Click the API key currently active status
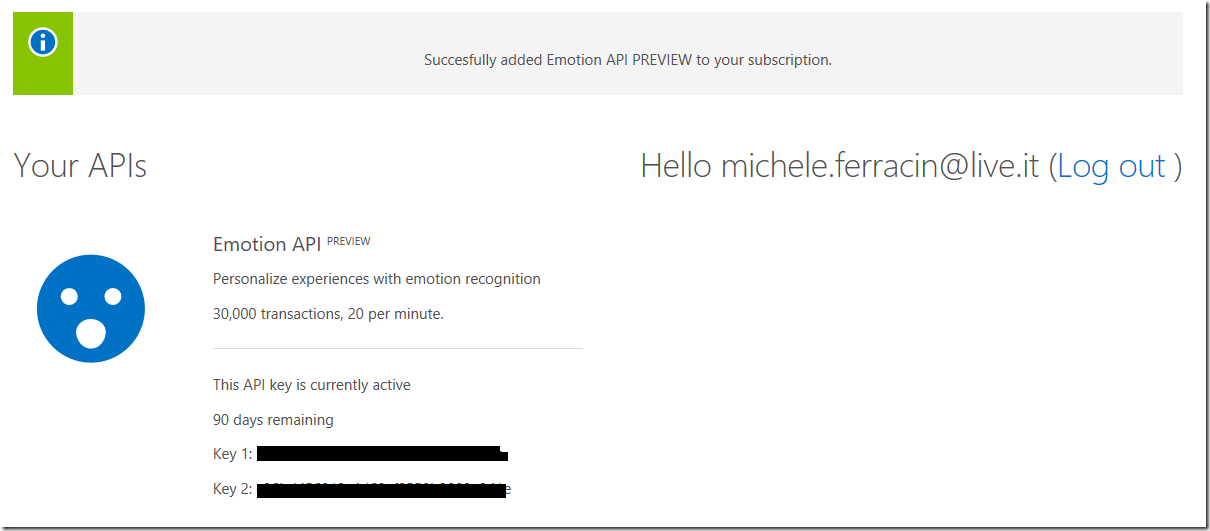 click(311, 385)
